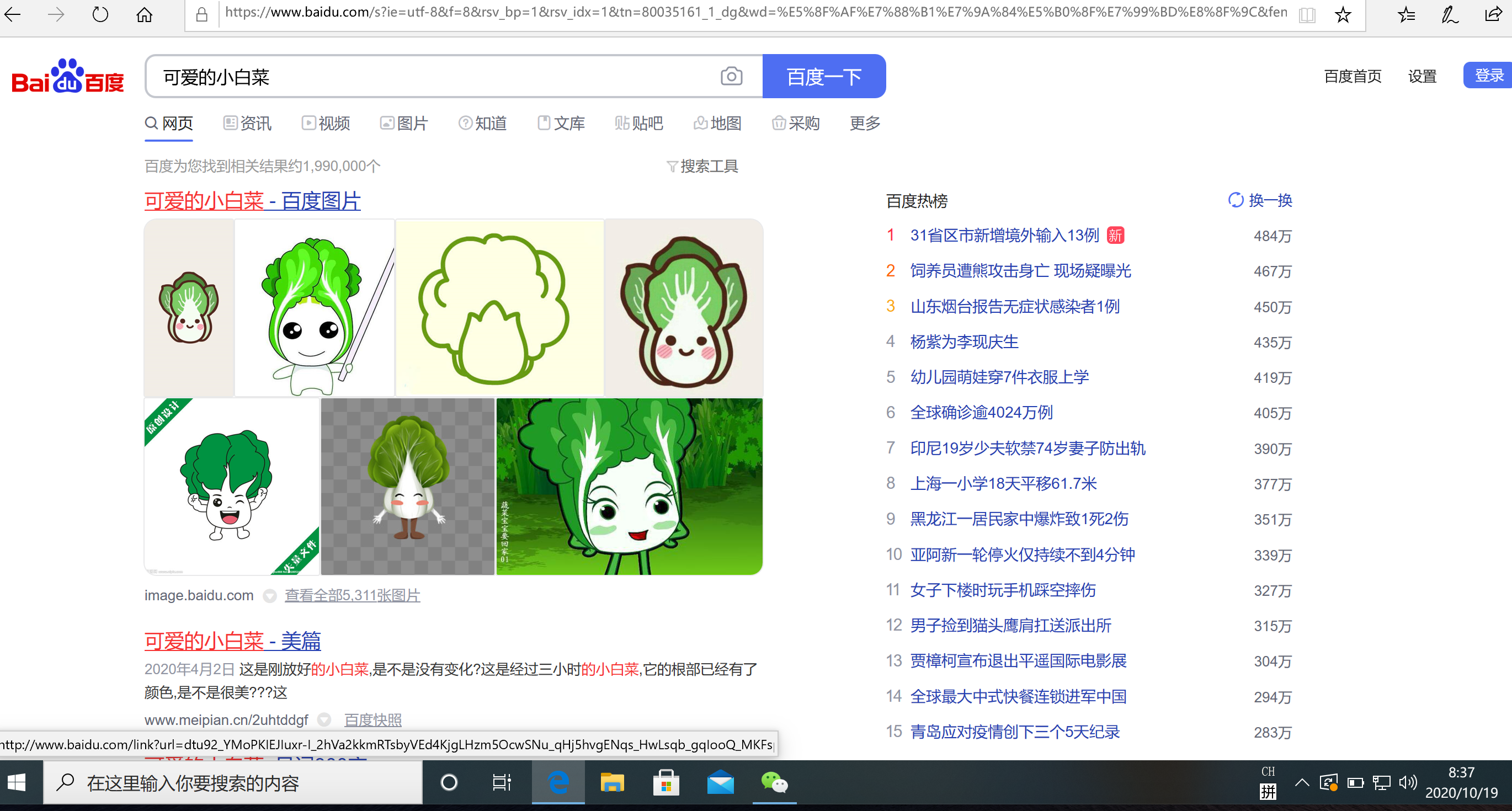Add page to favorites star icon
This screenshot has width=1512, height=811.
[x=1343, y=14]
